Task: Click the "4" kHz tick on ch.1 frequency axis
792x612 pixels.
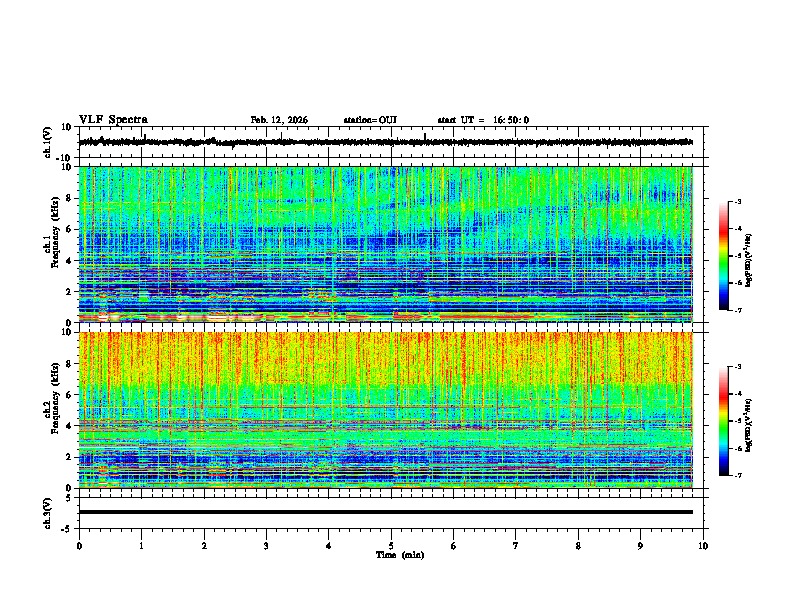Action: [70, 261]
